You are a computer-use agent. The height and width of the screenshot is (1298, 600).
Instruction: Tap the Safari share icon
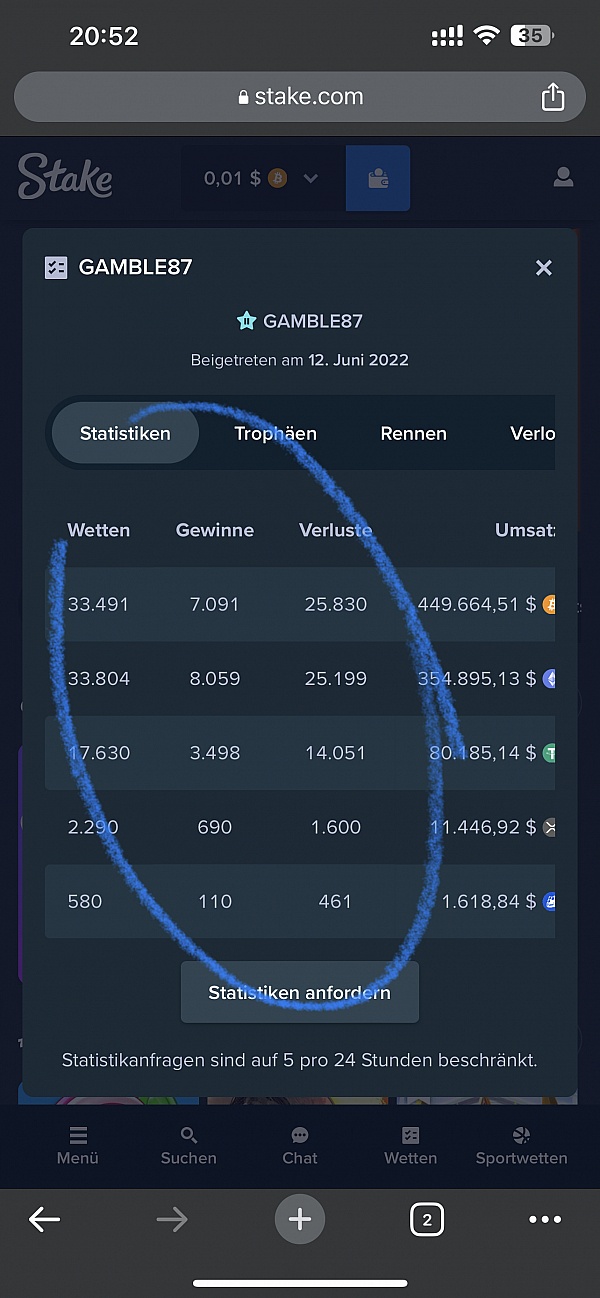[x=553, y=96]
